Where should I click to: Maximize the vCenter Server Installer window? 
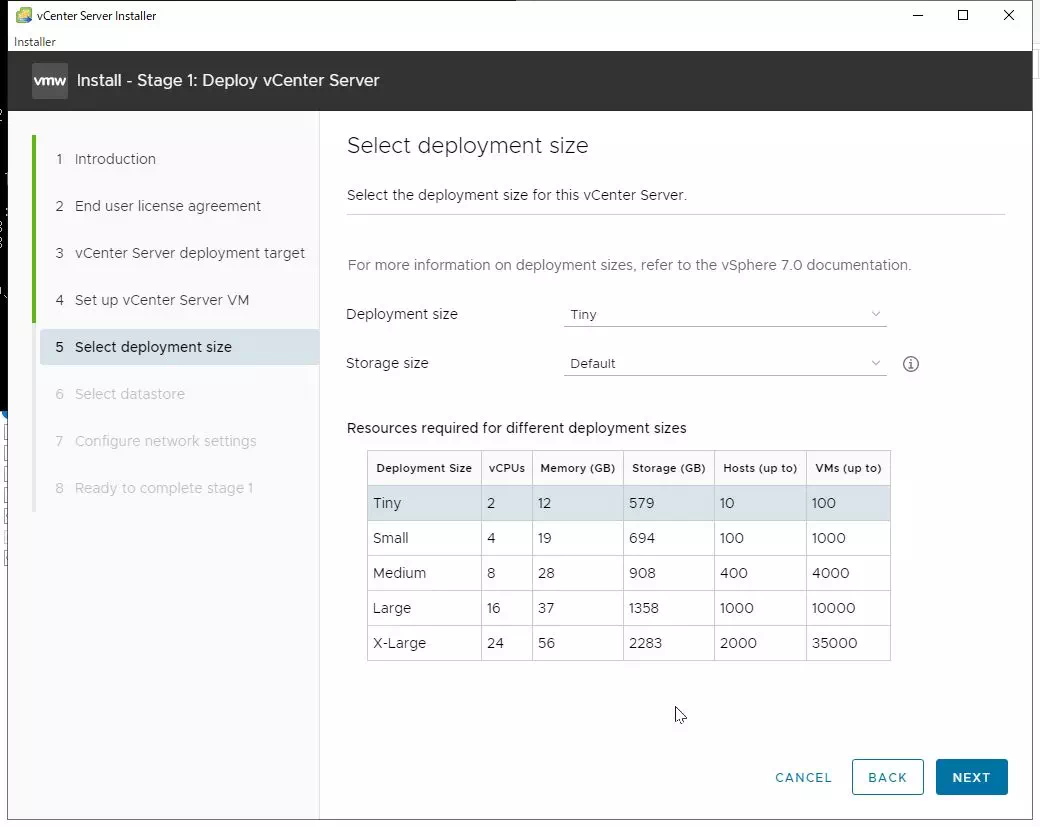[963, 15]
